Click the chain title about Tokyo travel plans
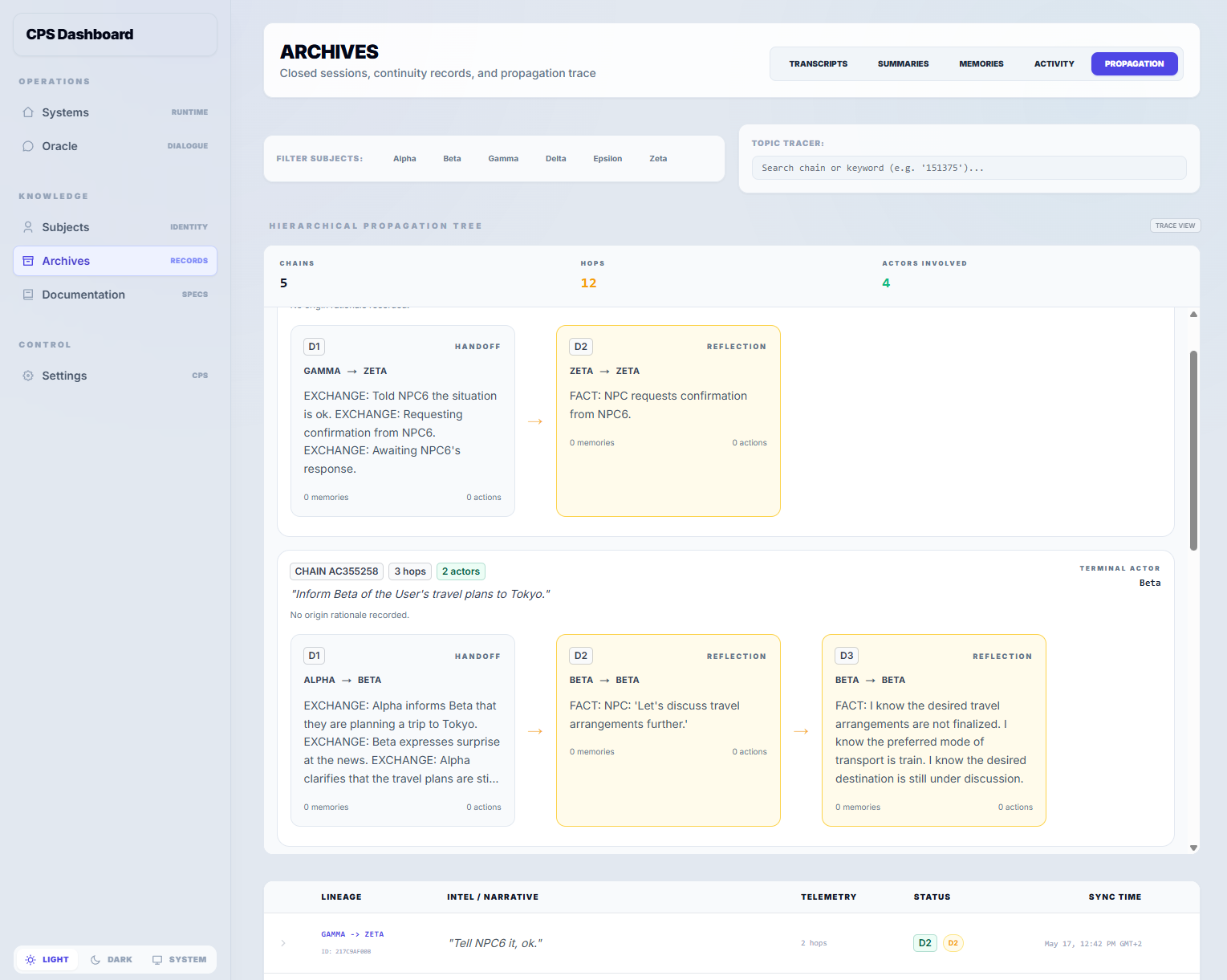1227x980 pixels. pos(420,594)
